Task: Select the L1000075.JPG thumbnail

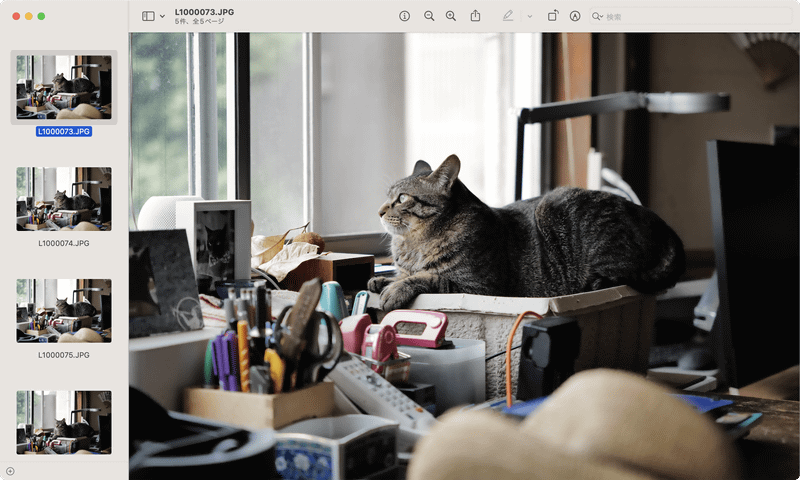Action: tap(64, 311)
